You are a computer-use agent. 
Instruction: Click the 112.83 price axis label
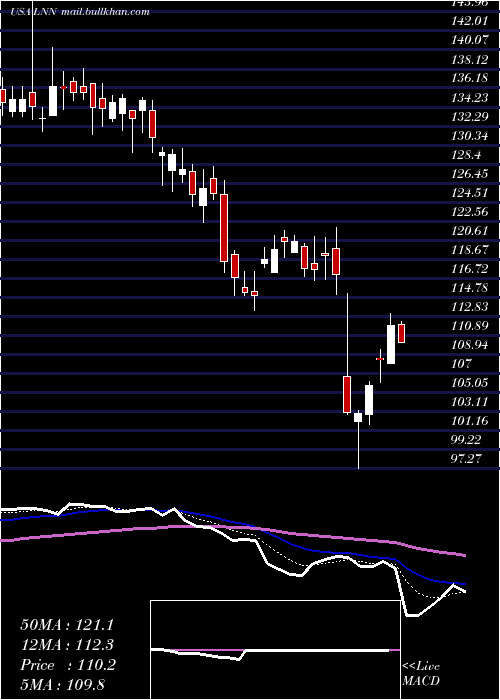pyautogui.click(x=468, y=307)
